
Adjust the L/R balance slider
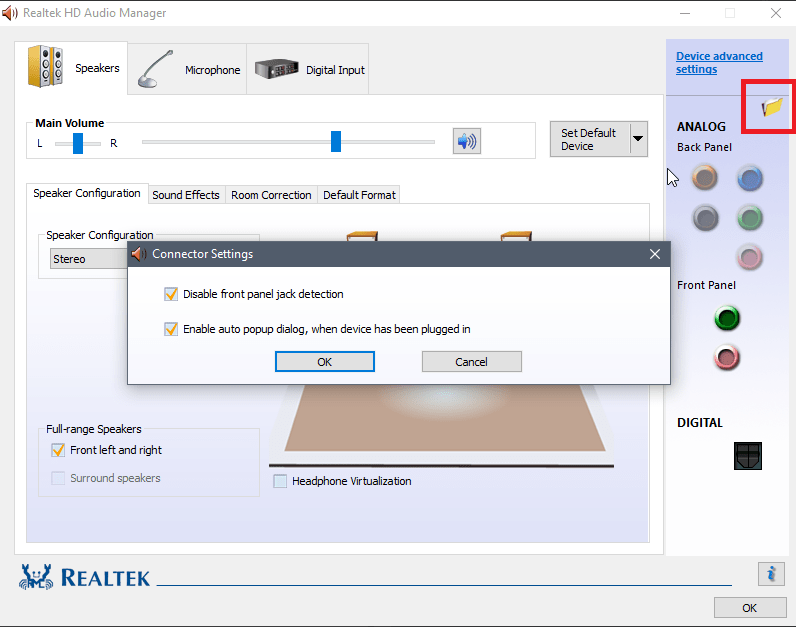(x=78, y=143)
